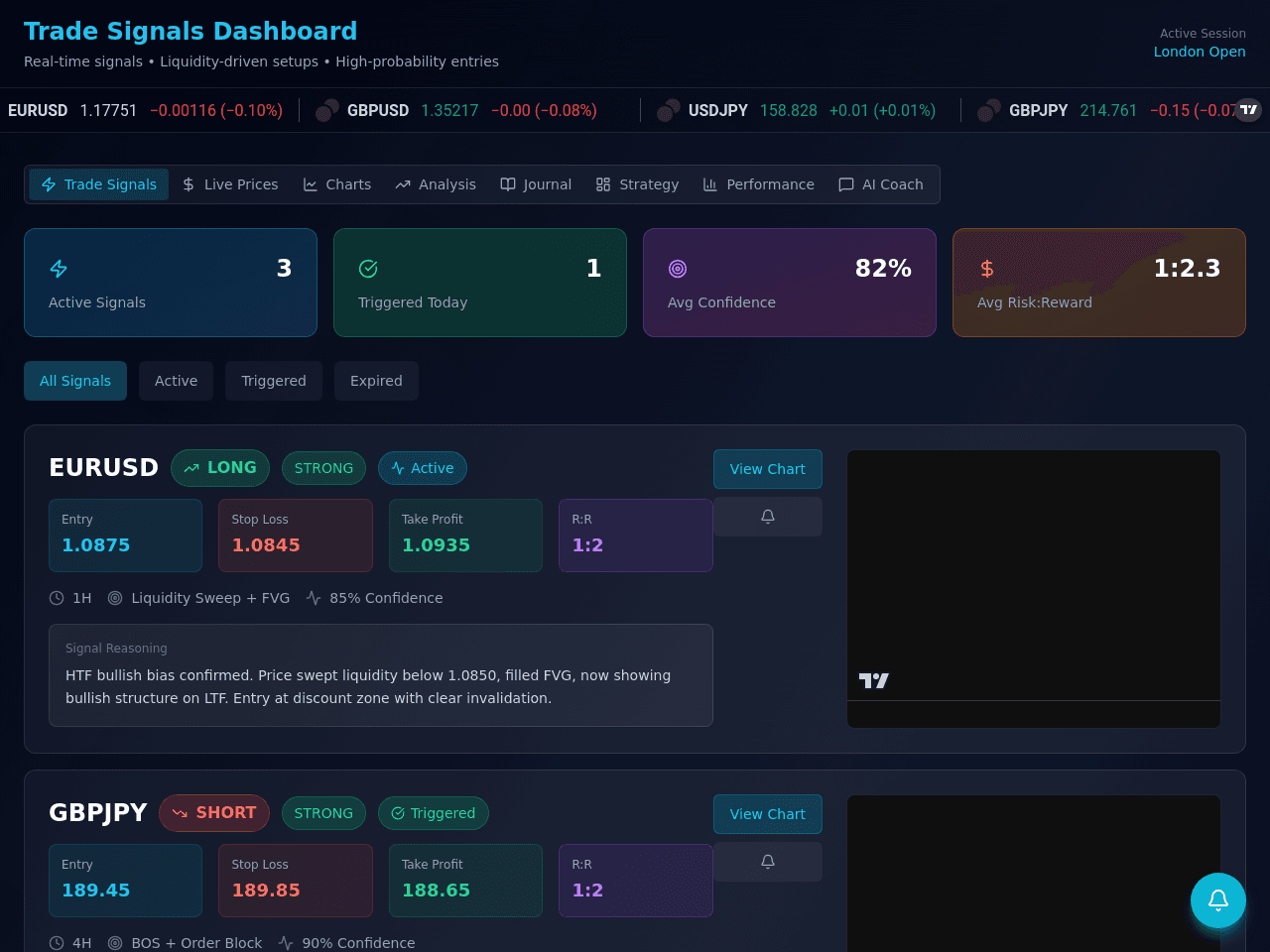1270x952 pixels.
Task: Click the 82% Avg Confidence value
Action: [883, 269]
